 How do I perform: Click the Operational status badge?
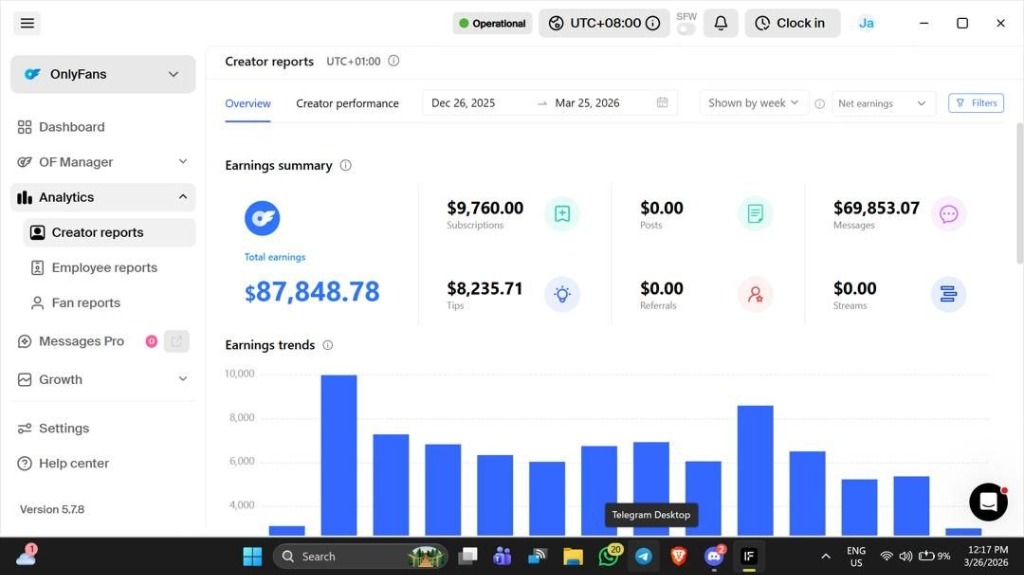pos(492,24)
